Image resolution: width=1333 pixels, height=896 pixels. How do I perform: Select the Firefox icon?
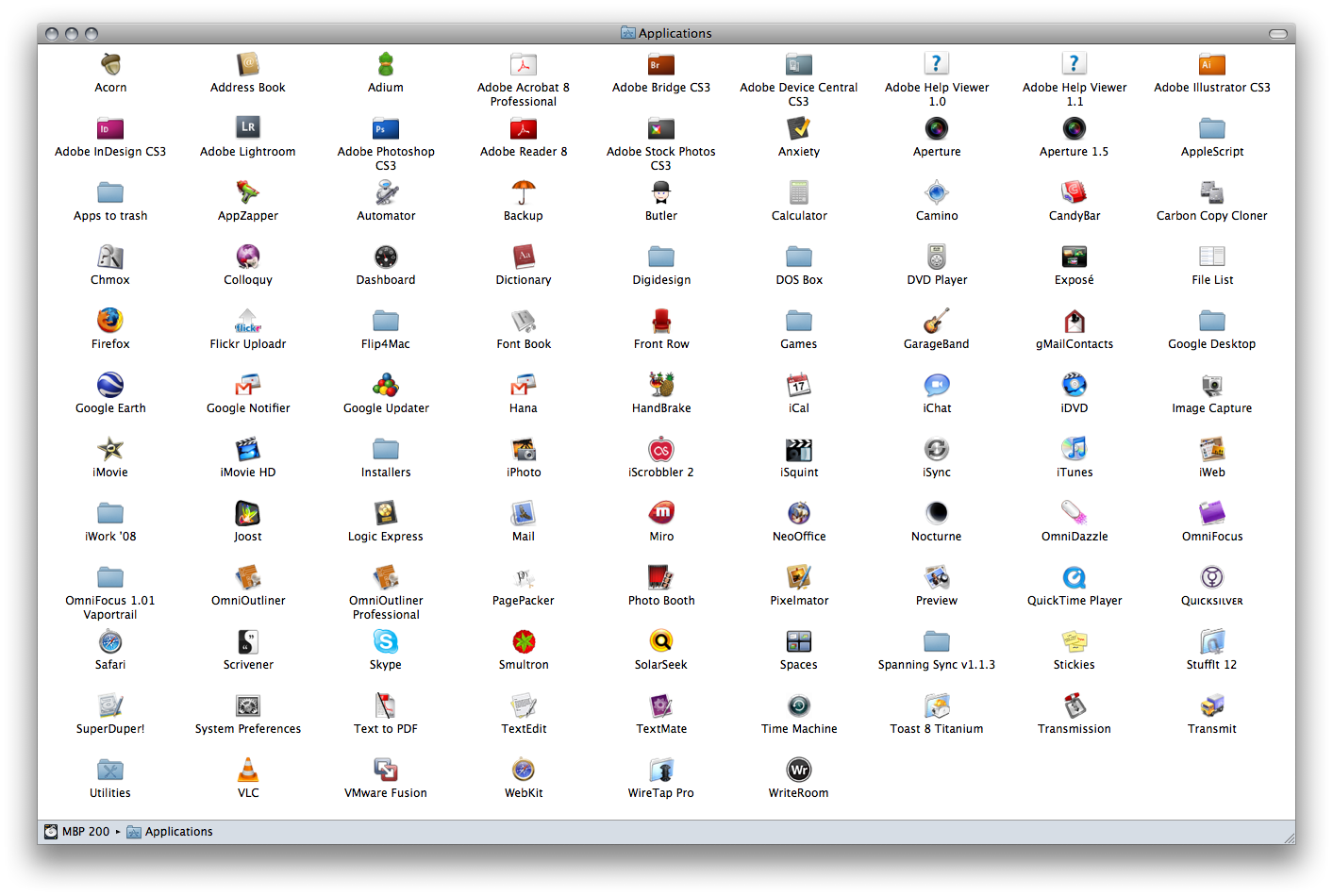tap(110, 321)
